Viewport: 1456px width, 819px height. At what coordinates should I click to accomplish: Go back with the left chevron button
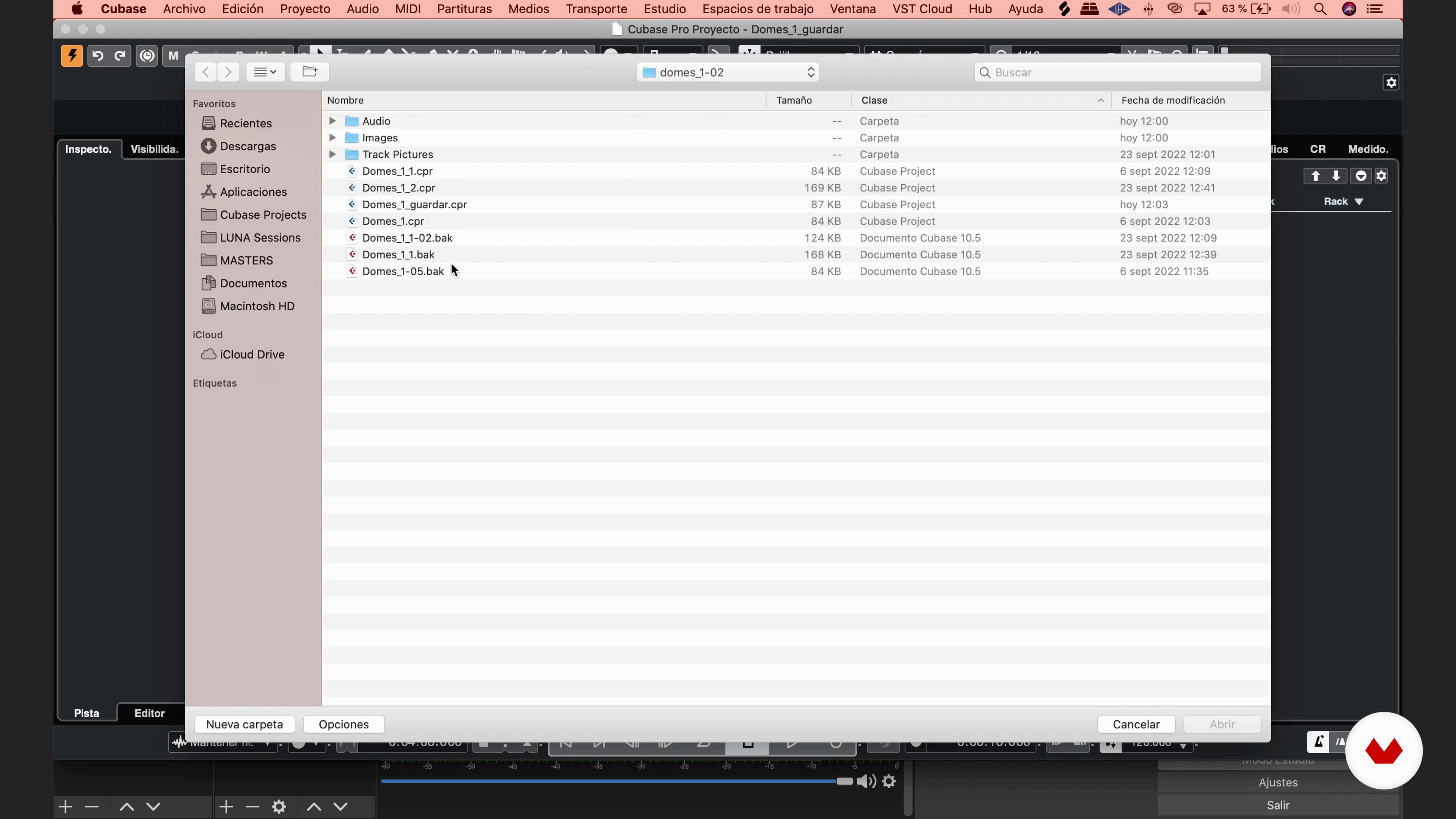point(206,72)
